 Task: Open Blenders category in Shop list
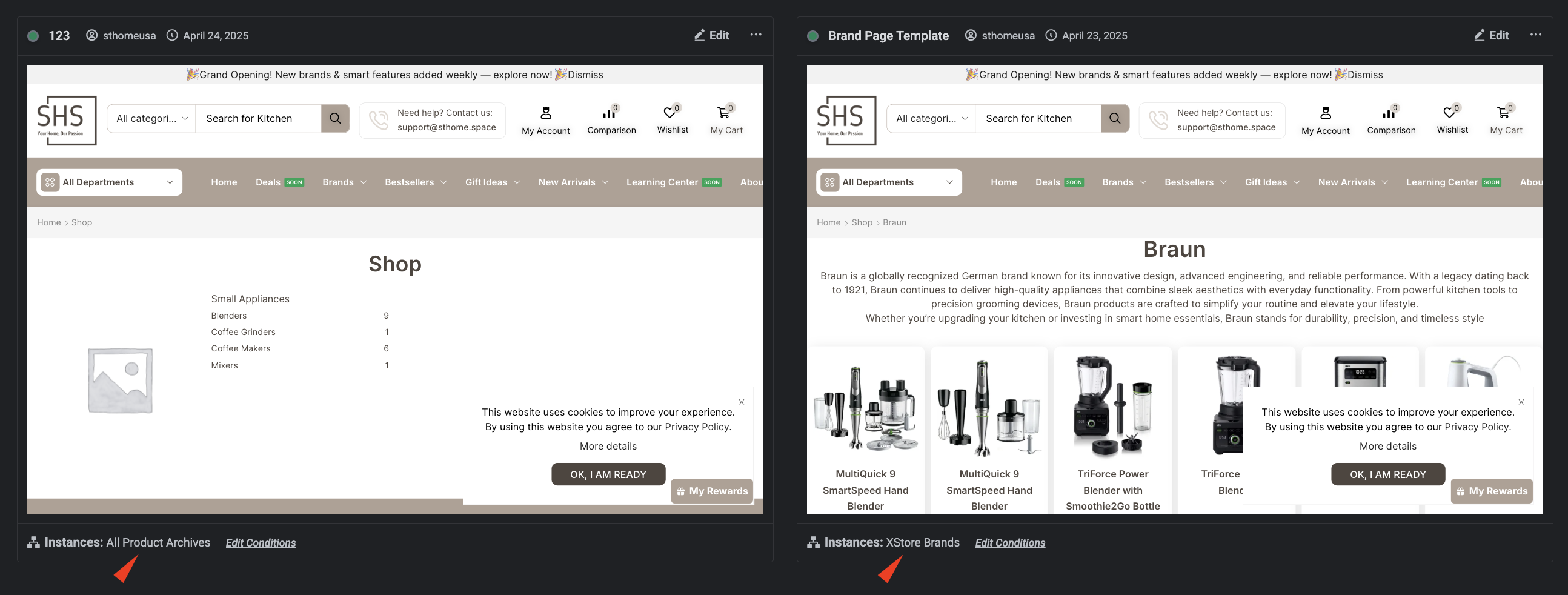pos(229,316)
